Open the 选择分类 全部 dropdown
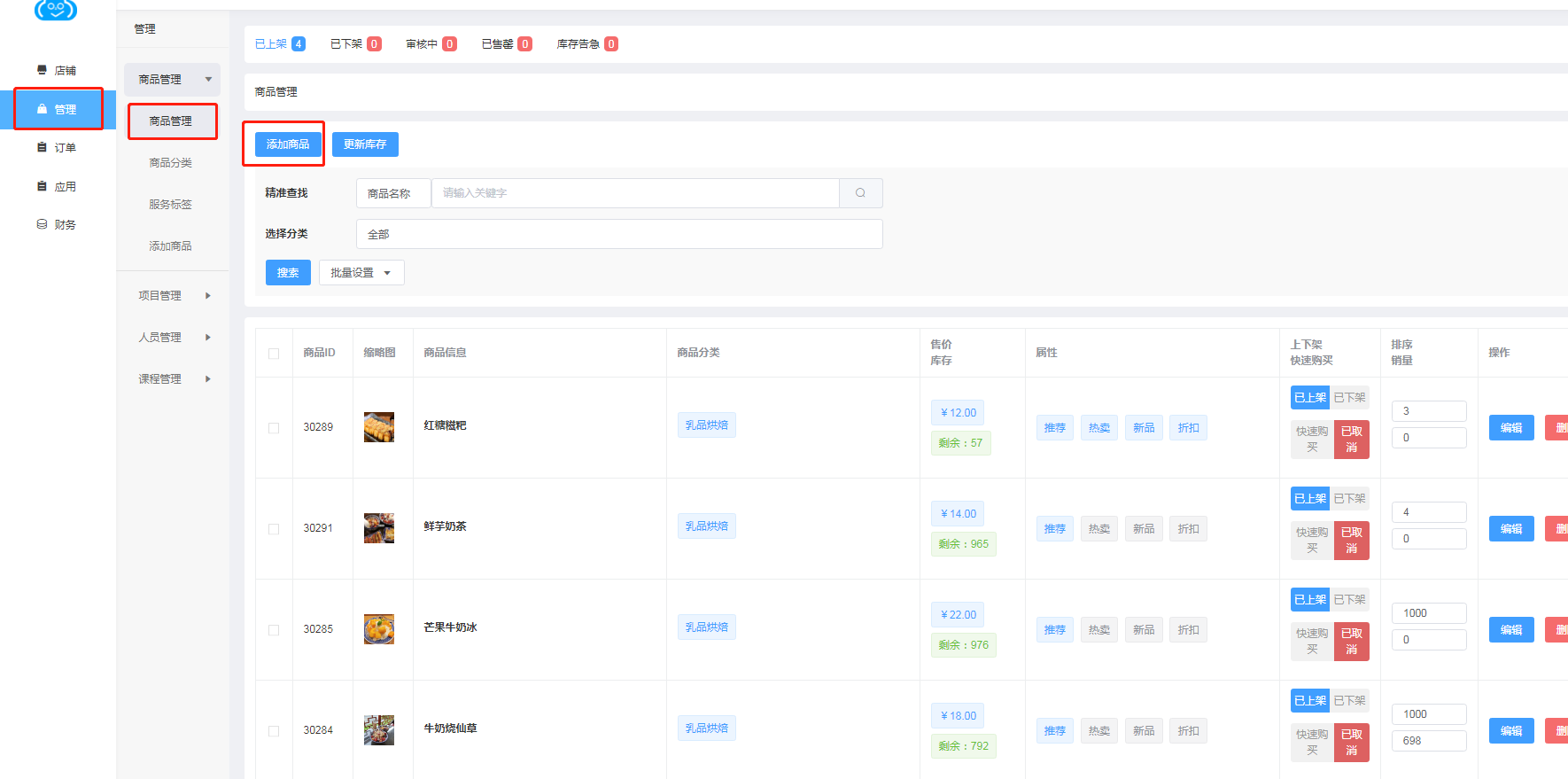The width and height of the screenshot is (1568, 779). pos(619,234)
